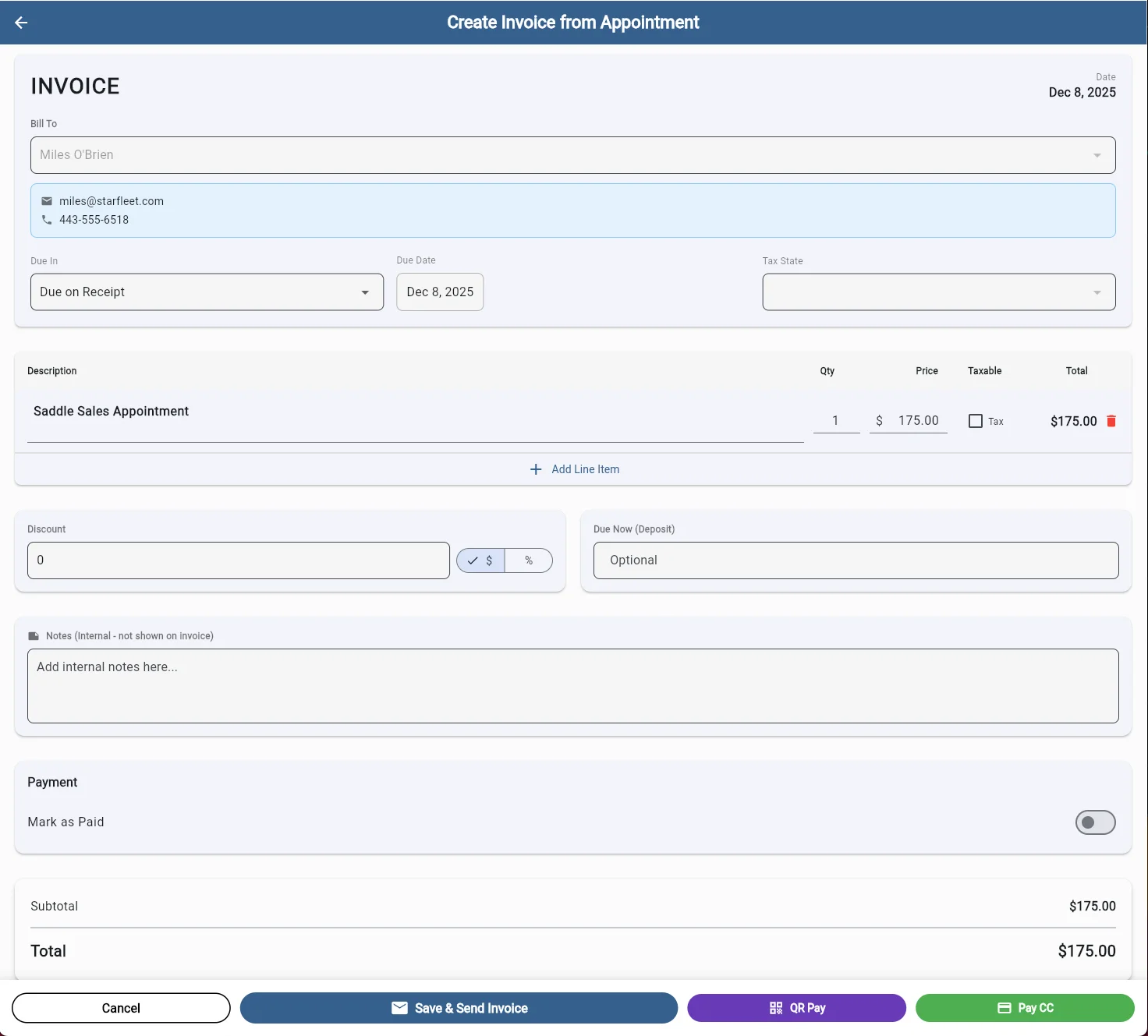The height and width of the screenshot is (1036, 1148).
Task: Click the envelope icon on Save & Send Invoice
Action: tap(399, 1007)
